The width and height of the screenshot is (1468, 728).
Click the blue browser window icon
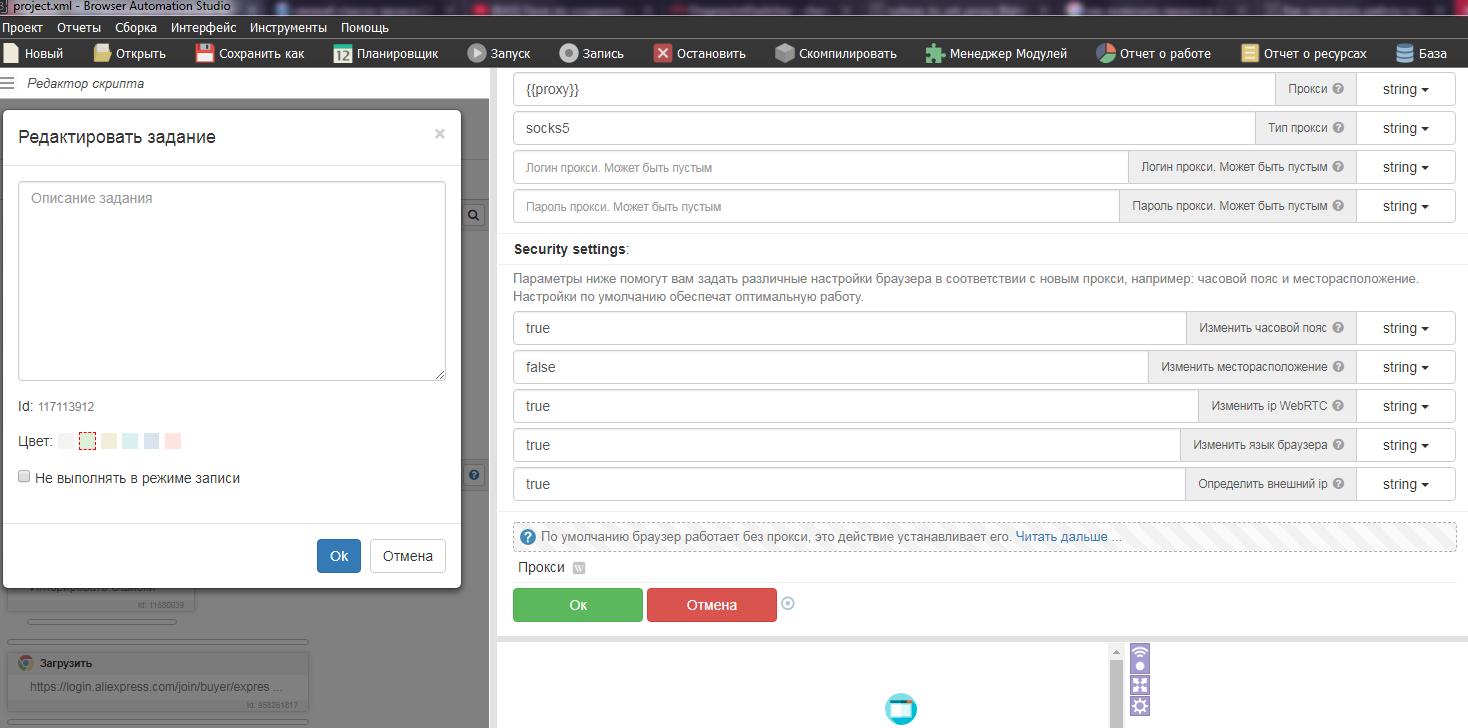click(x=901, y=708)
